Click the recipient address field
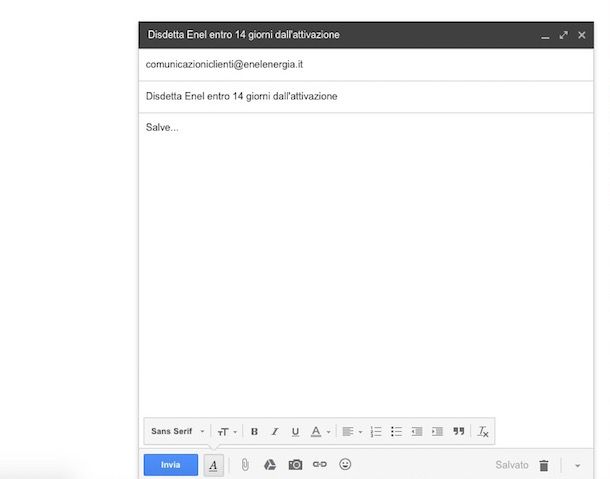Image resolution: width=610 pixels, height=479 pixels. click(x=366, y=65)
